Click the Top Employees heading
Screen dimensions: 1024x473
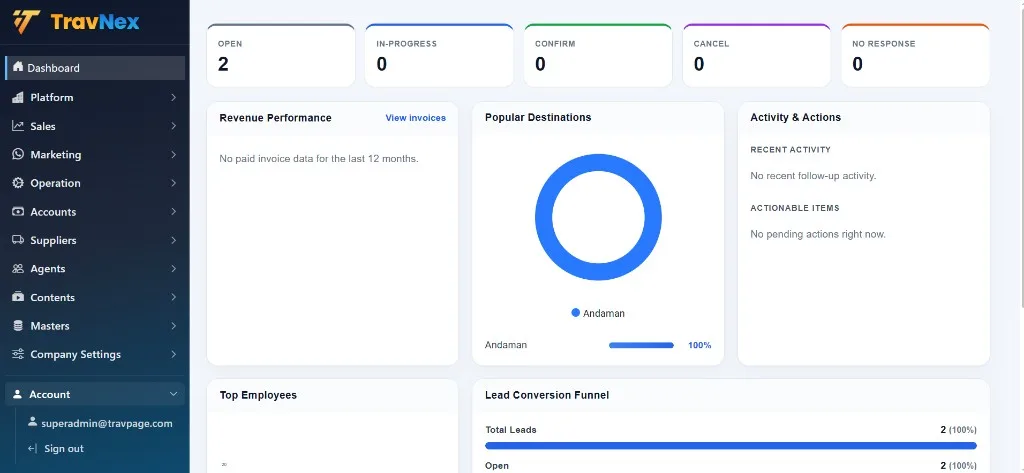258,395
